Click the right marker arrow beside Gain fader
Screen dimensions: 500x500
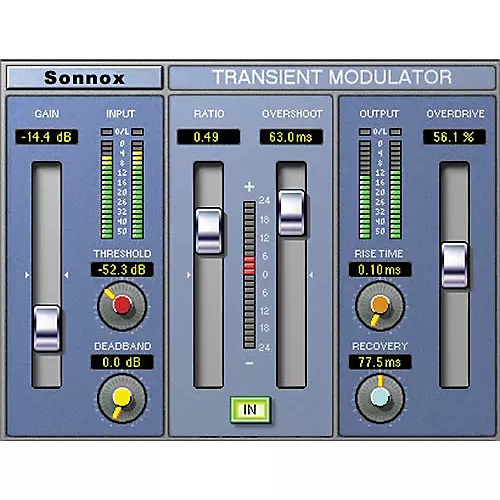point(66,275)
